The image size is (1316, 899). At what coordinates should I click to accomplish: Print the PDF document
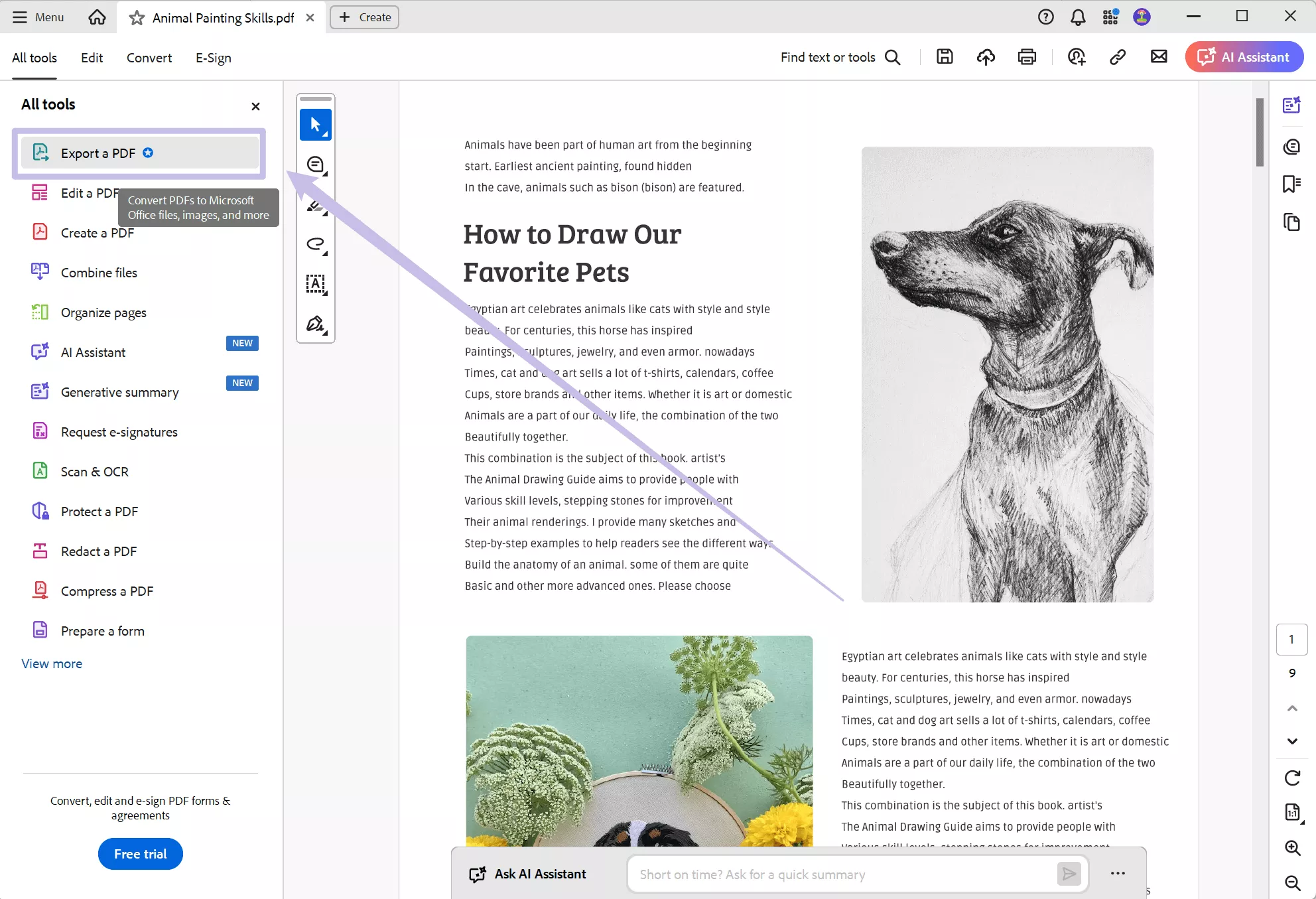tap(1027, 57)
